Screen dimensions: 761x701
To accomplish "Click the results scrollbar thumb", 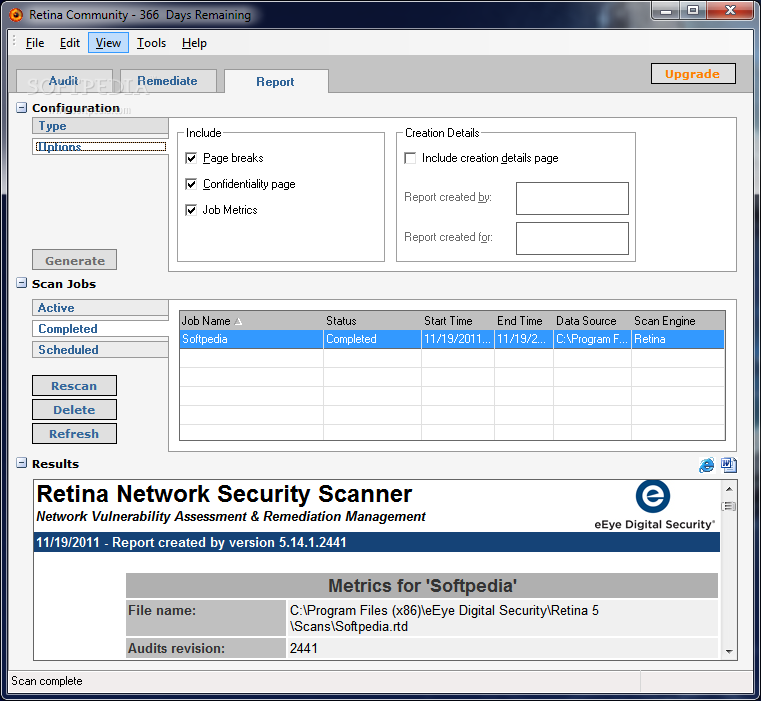I will pos(729,506).
